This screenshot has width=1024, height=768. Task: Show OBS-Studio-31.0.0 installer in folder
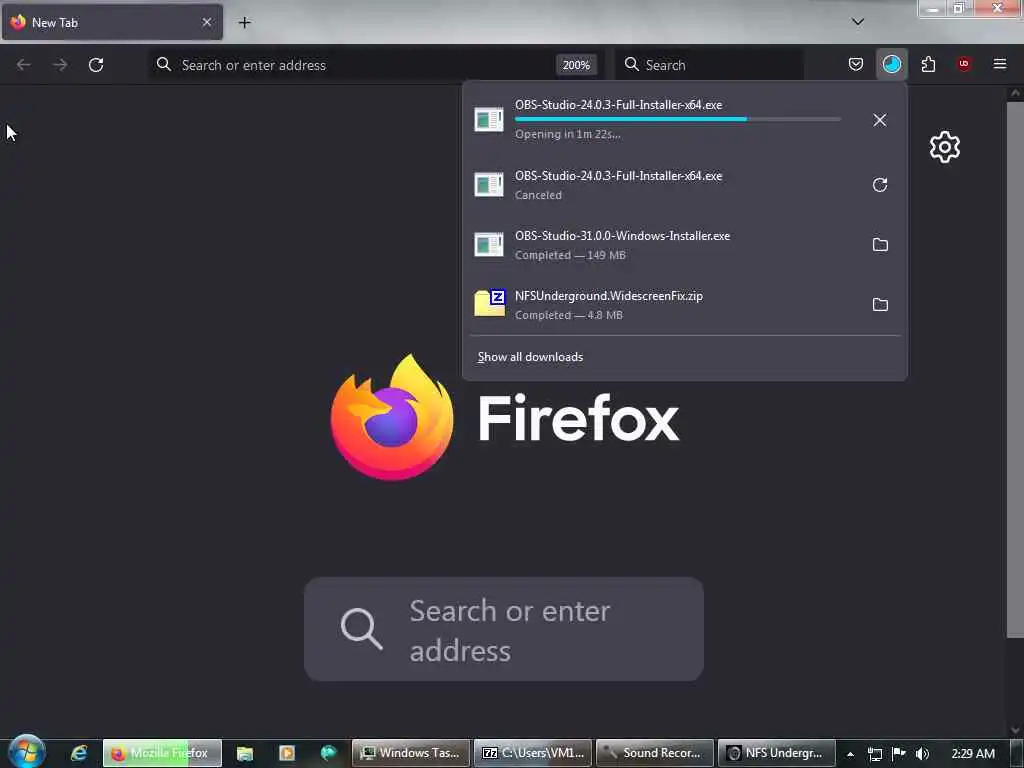point(880,245)
